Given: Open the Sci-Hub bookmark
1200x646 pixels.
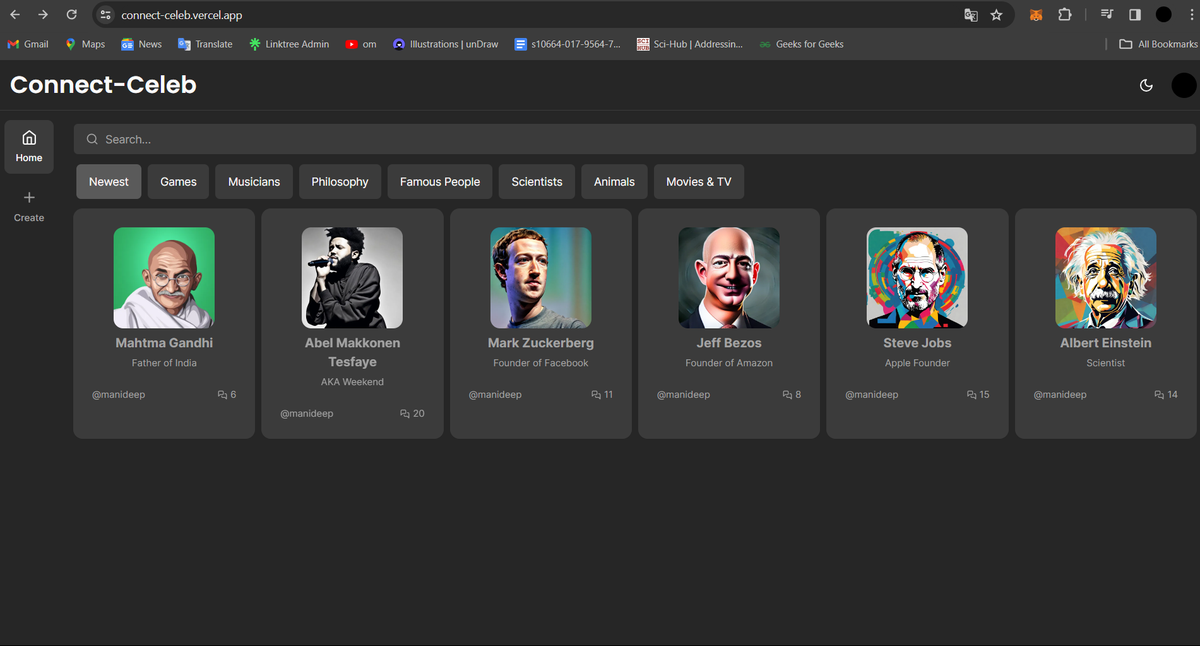Looking at the screenshot, I should (x=690, y=44).
